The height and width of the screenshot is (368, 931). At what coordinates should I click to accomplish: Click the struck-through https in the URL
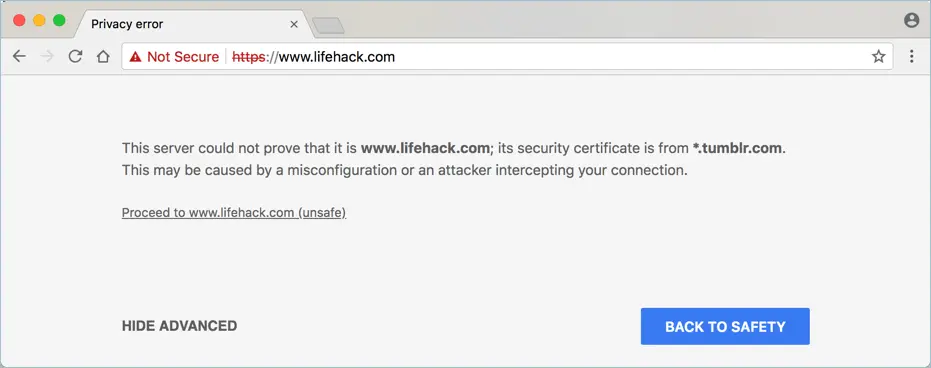pyautogui.click(x=248, y=57)
